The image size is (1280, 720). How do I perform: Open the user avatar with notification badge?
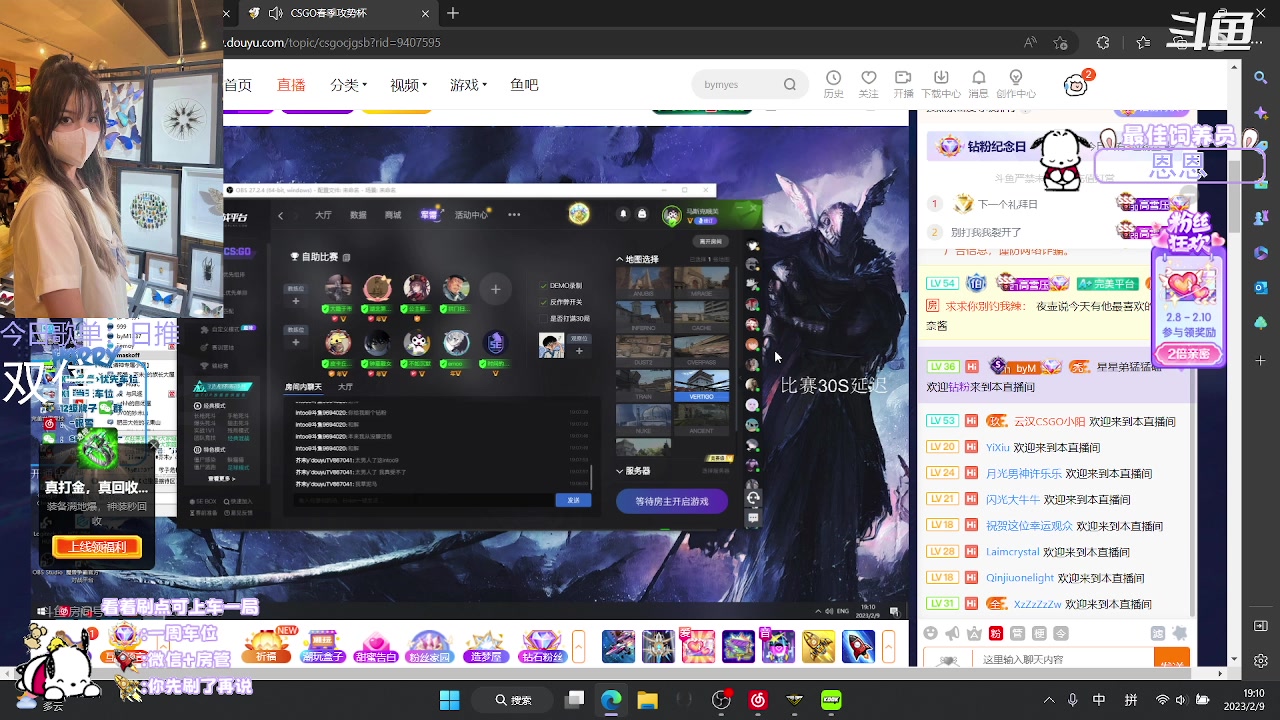[1076, 84]
